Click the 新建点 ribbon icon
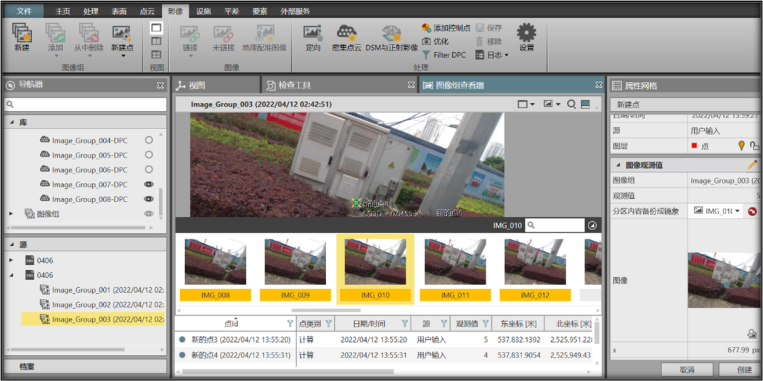The image size is (763, 381). pos(122,33)
